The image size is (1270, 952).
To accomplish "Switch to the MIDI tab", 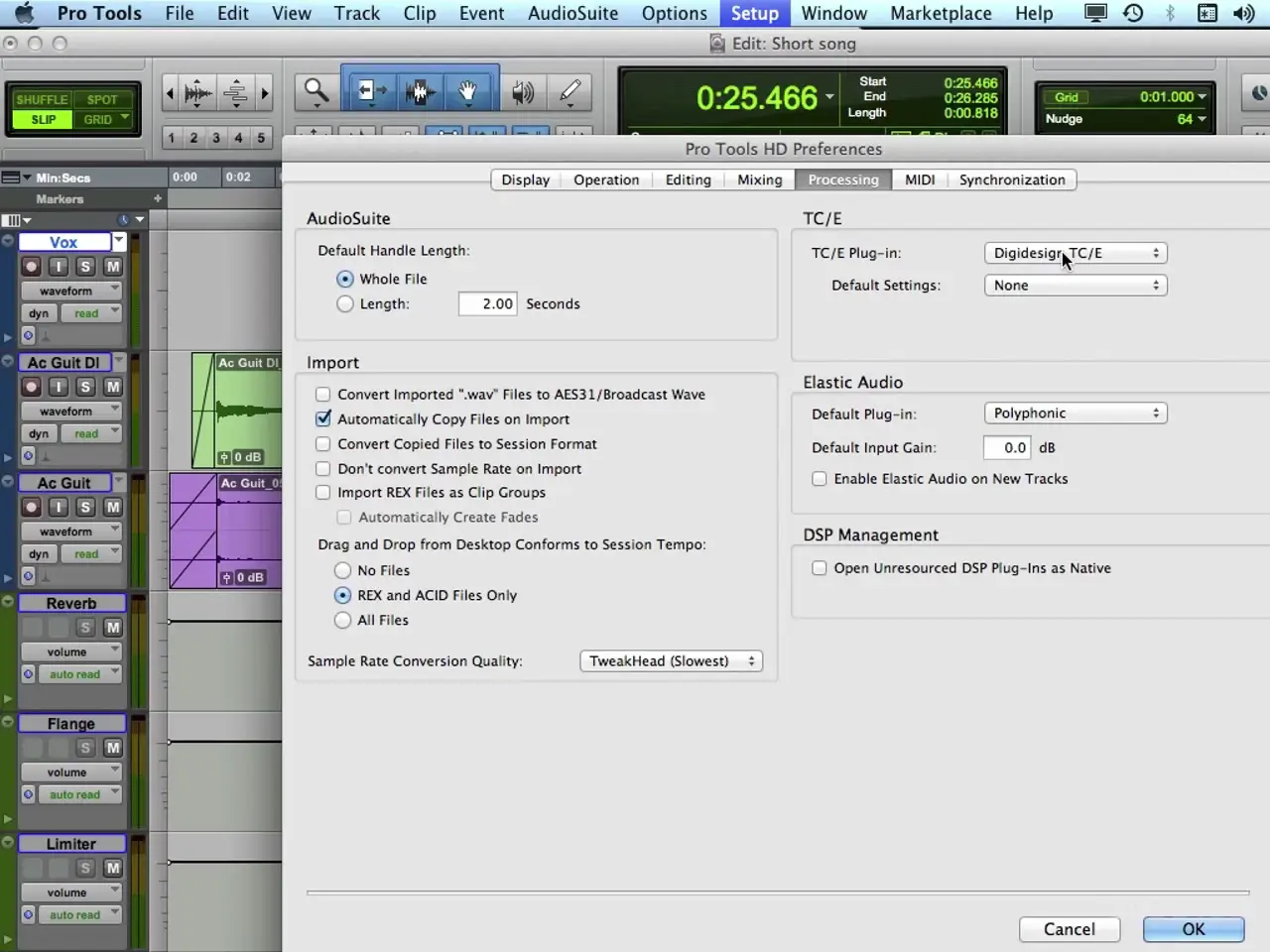I will (920, 179).
